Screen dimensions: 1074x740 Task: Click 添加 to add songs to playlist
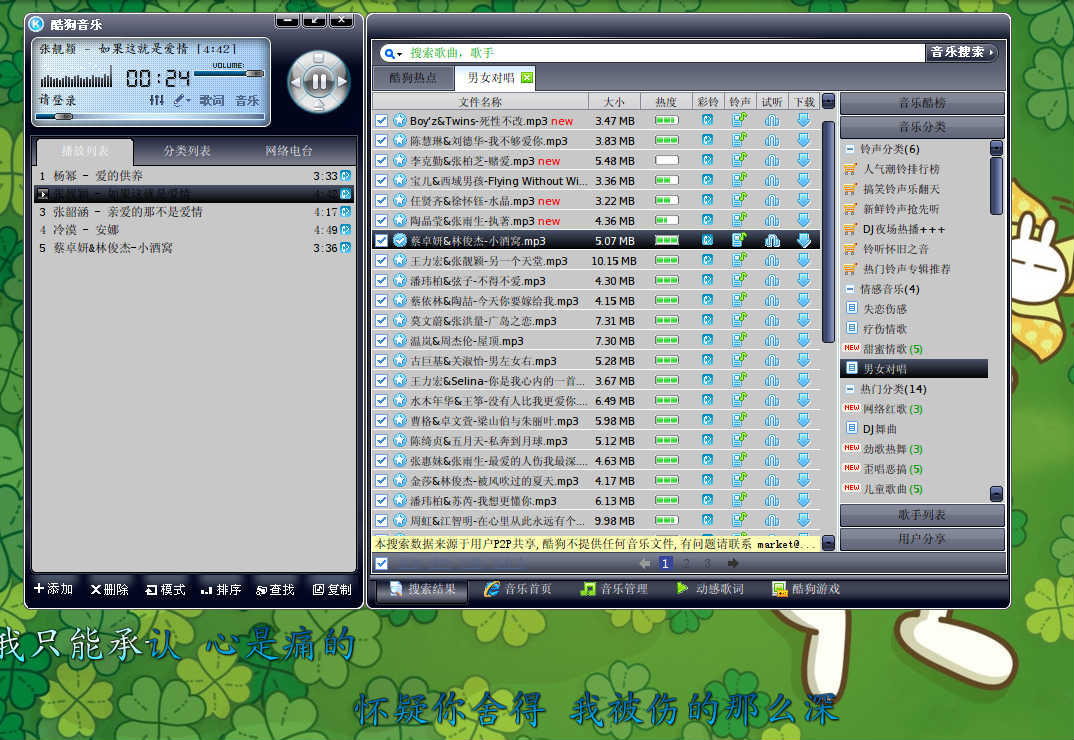pyautogui.click(x=53, y=589)
